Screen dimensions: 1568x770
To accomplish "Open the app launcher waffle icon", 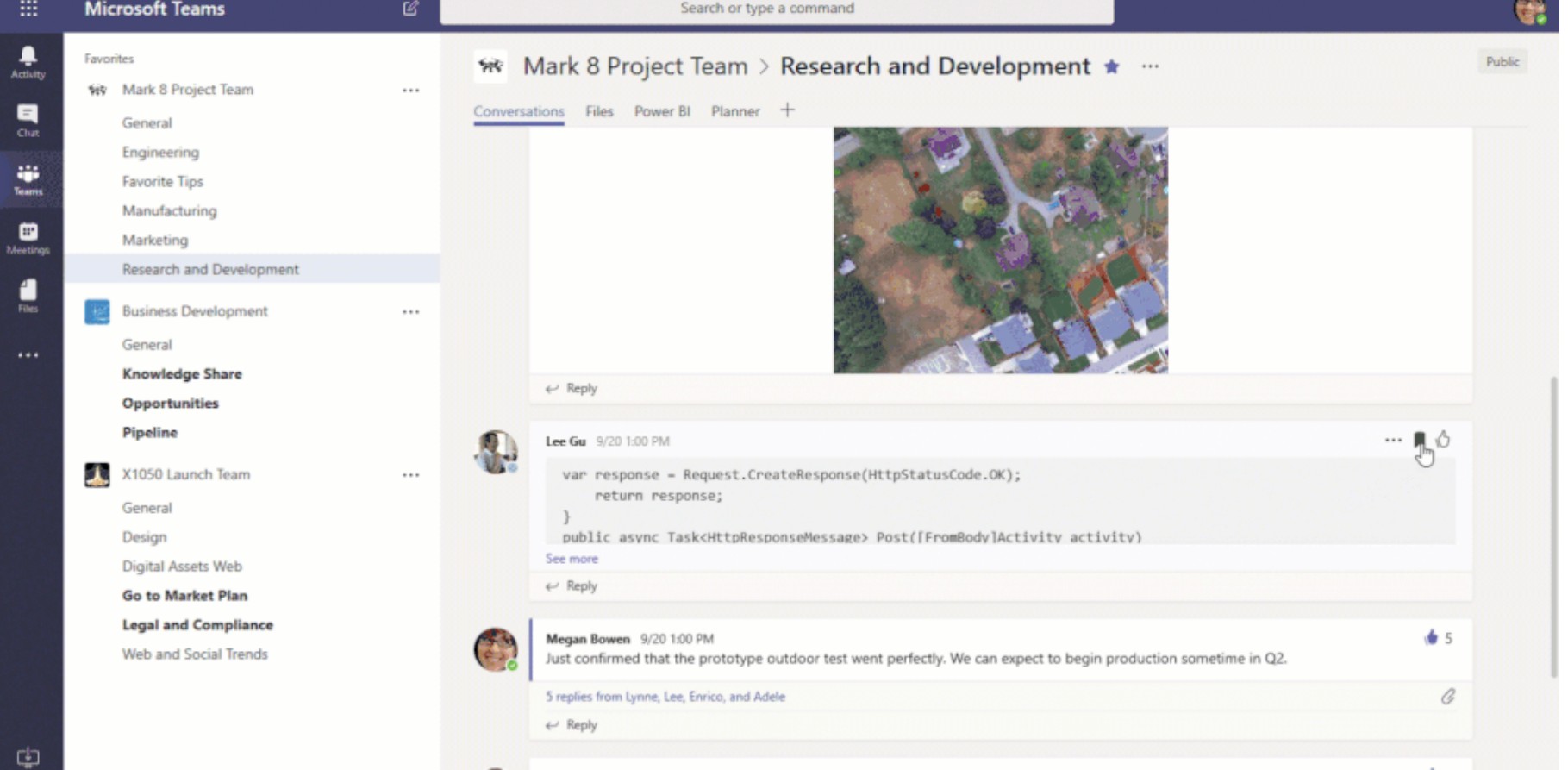I will click(28, 9).
